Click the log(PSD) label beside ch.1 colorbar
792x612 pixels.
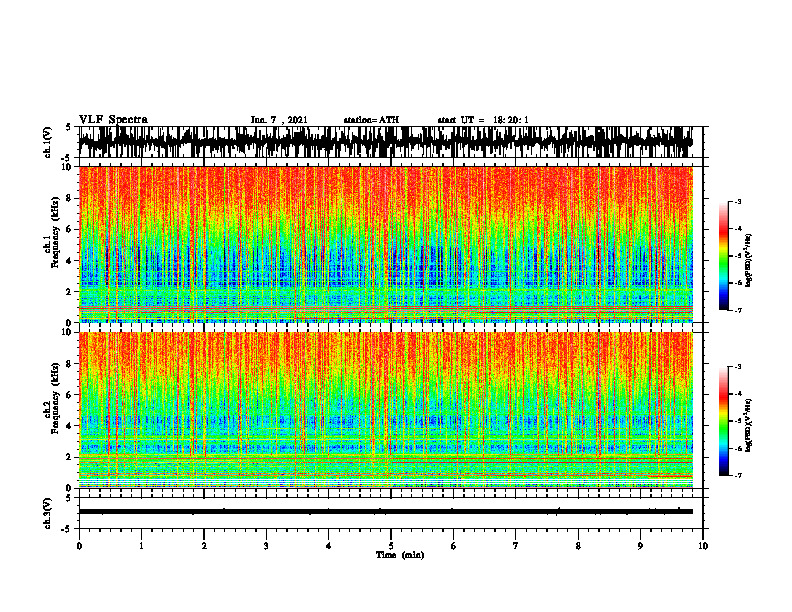[x=748, y=261]
